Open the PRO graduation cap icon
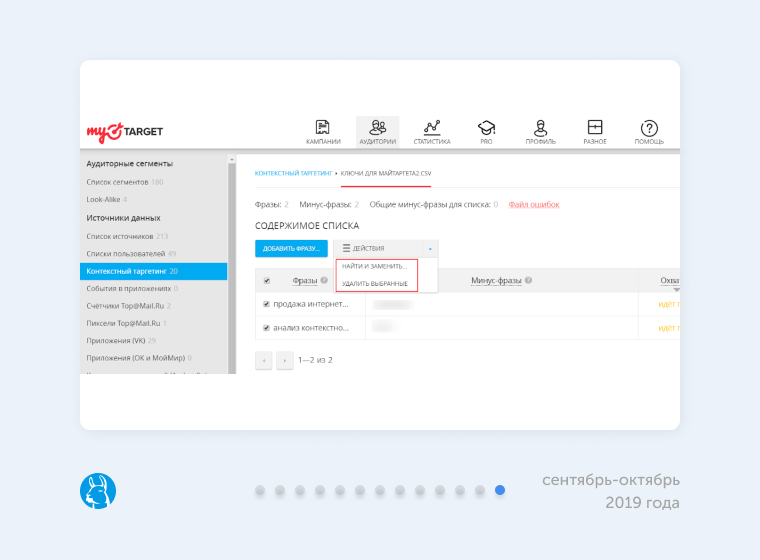The height and width of the screenshot is (560, 760). pos(486,128)
